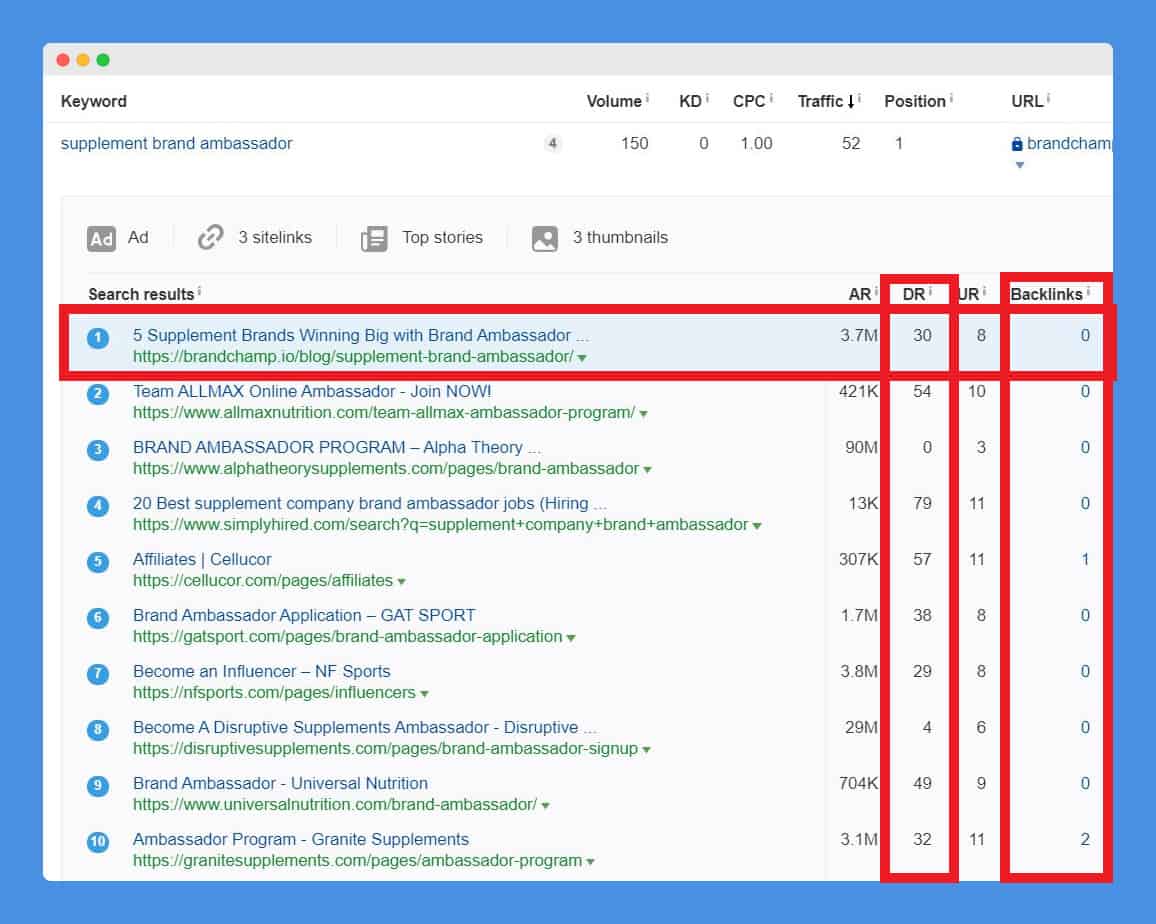The image size is (1156, 924).
Task: Click the SERP features count badge 4
Action: pos(552,143)
